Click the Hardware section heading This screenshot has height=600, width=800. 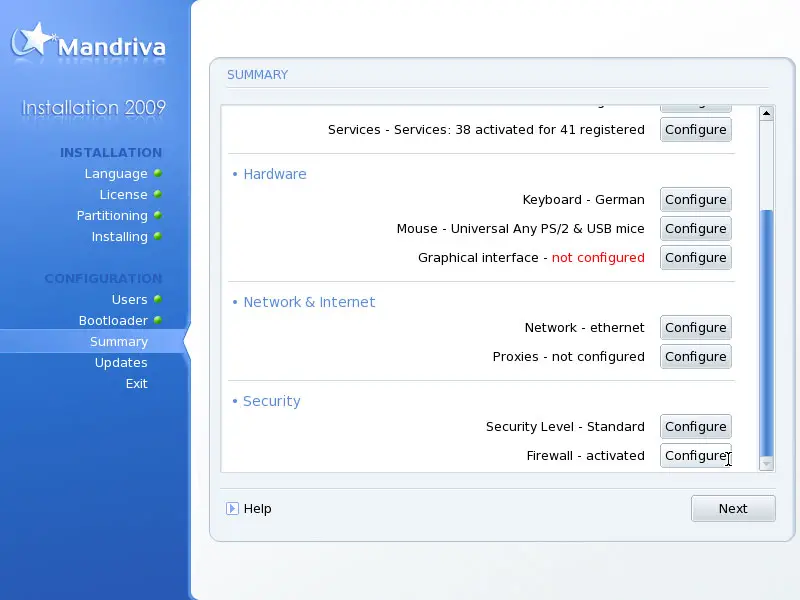click(274, 174)
